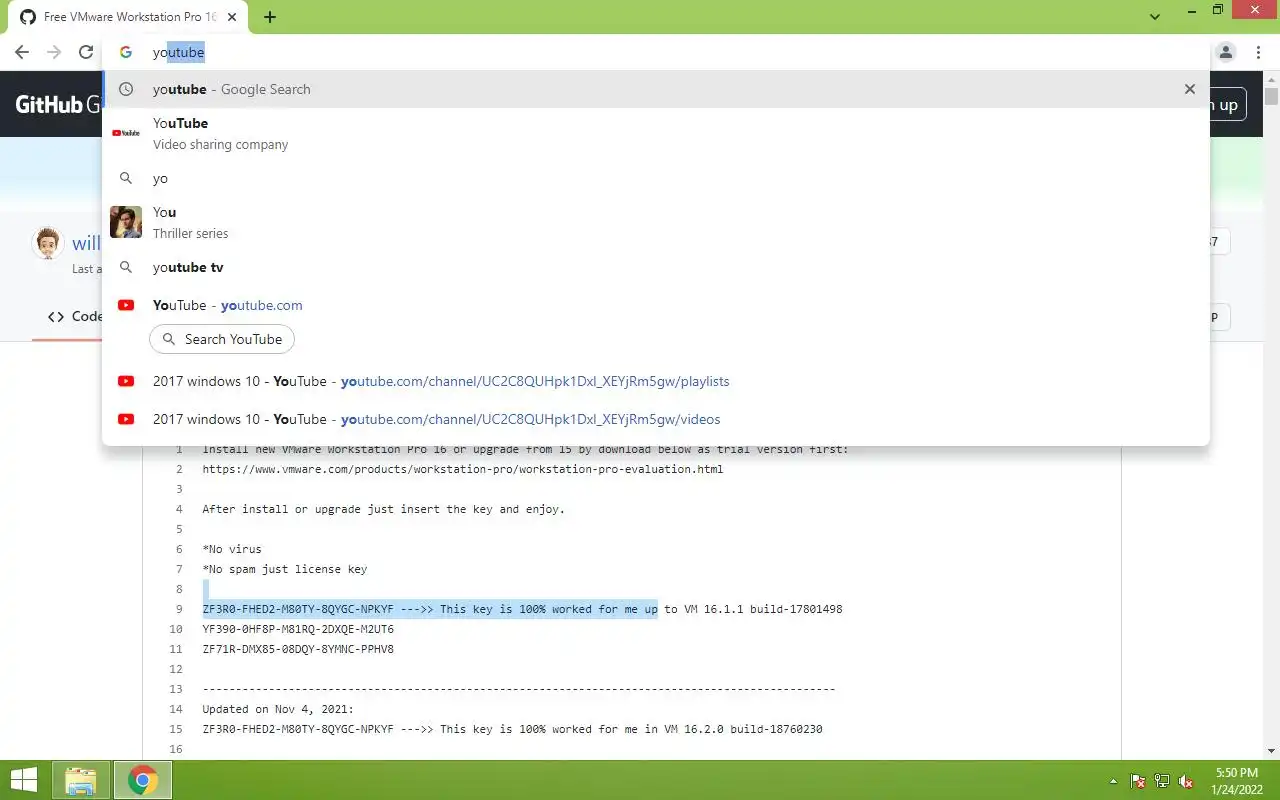The image size is (1280, 800).
Task: Click the browser forward arrow
Action: coord(54,52)
